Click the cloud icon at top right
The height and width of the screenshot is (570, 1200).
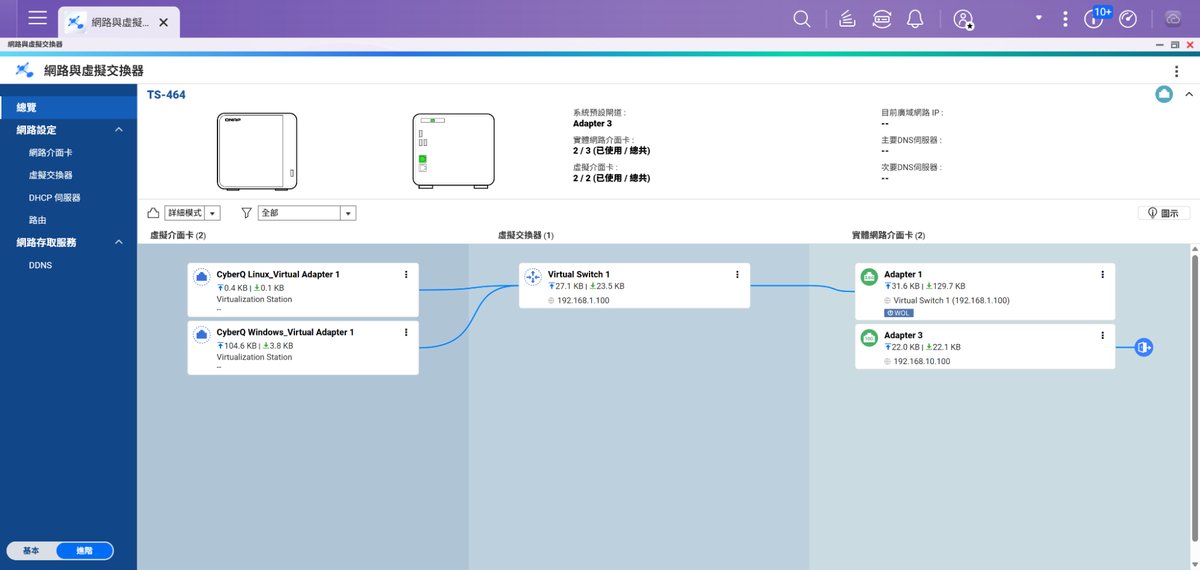(1164, 95)
